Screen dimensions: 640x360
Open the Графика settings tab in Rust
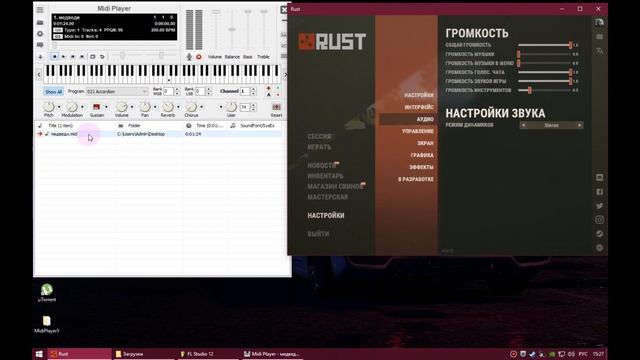[x=422, y=155]
